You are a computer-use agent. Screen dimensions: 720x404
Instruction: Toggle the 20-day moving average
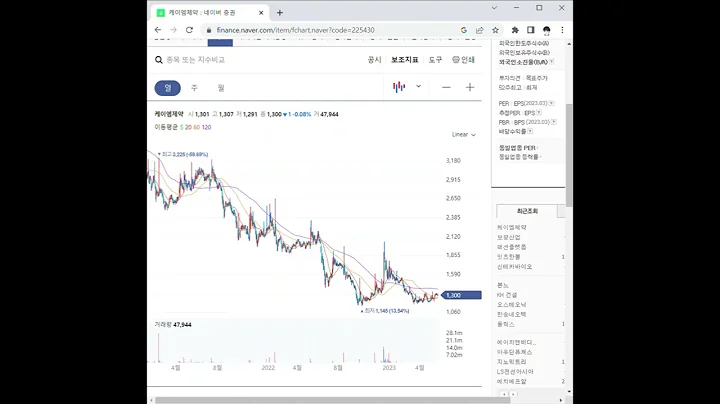coord(188,127)
